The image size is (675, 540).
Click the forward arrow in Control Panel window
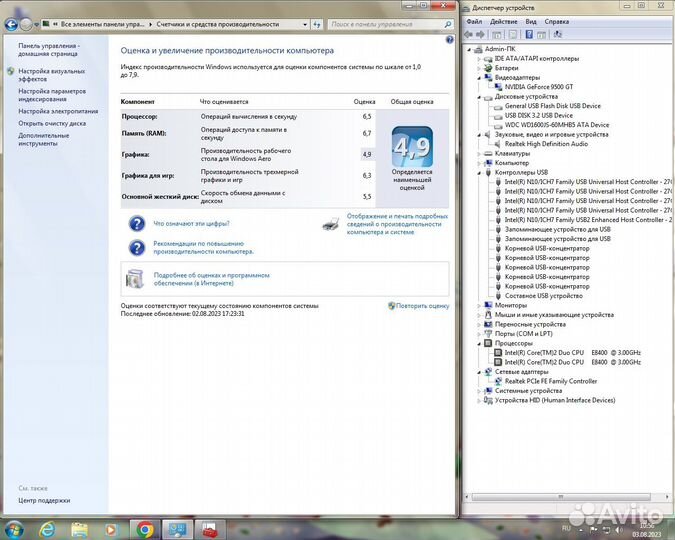(26, 25)
